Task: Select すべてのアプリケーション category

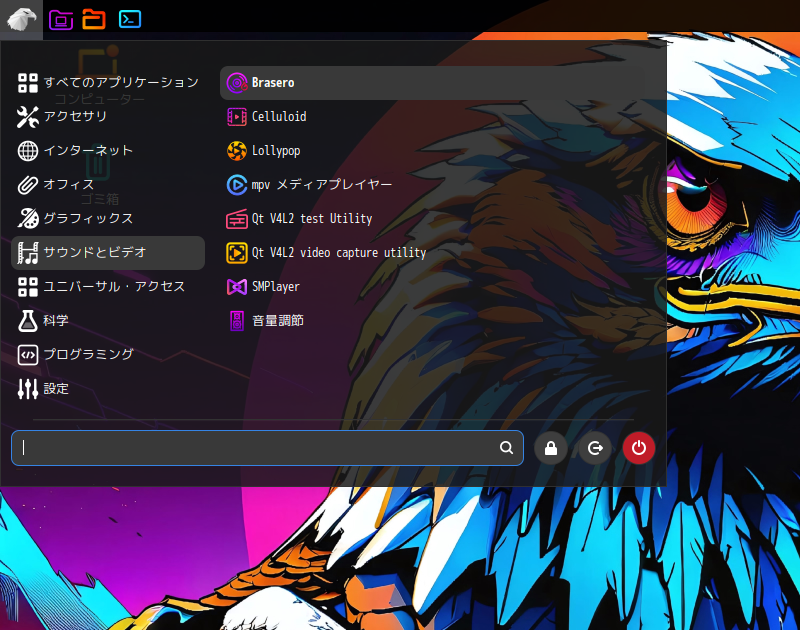Action: pyautogui.click(x=108, y=83)
